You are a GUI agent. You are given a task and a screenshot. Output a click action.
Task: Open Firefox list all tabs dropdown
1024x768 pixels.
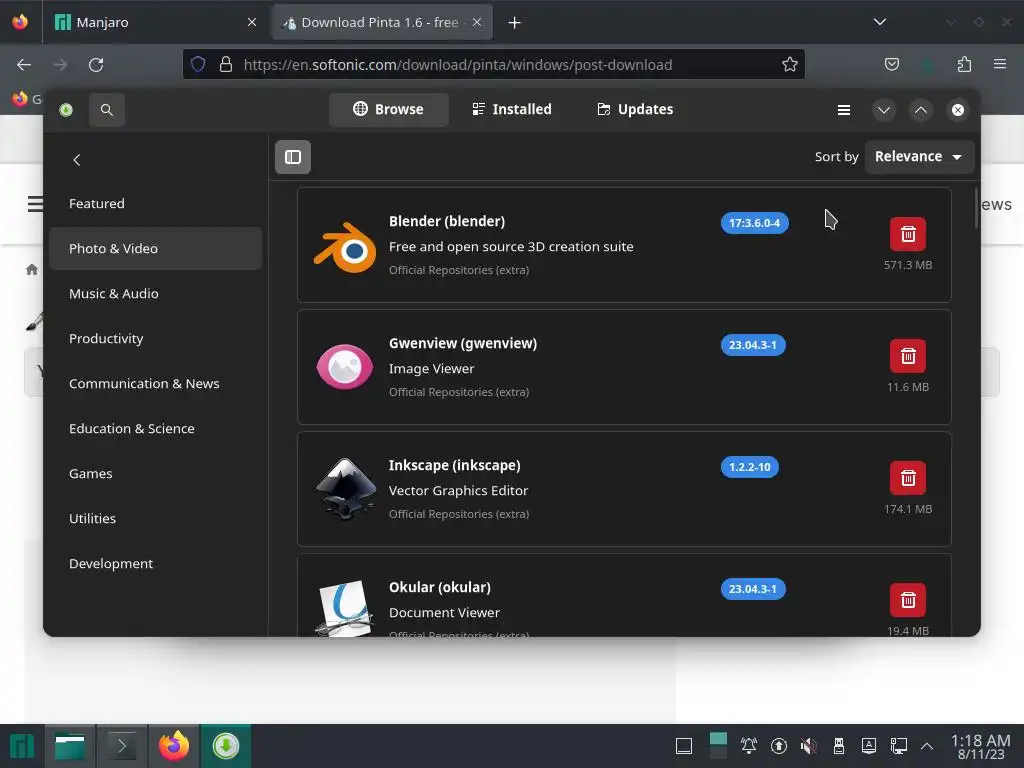pos(880,22)
